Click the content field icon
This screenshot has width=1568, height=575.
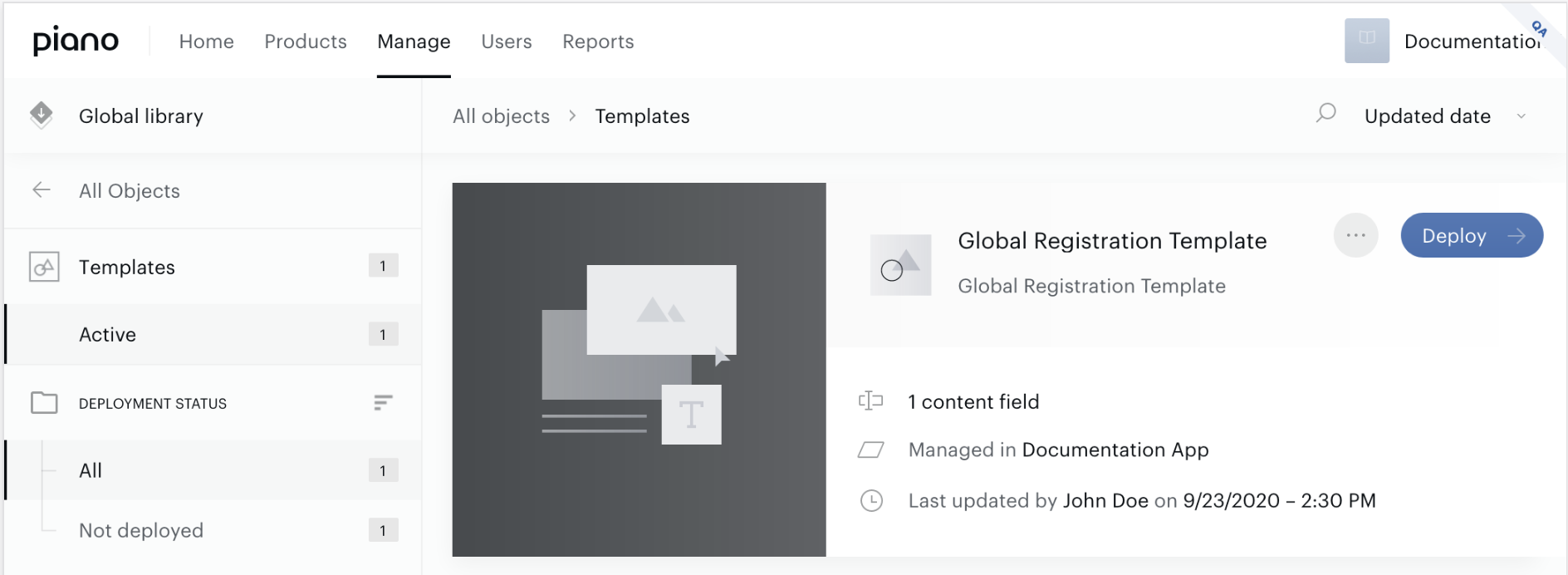[x=870, y=401]
